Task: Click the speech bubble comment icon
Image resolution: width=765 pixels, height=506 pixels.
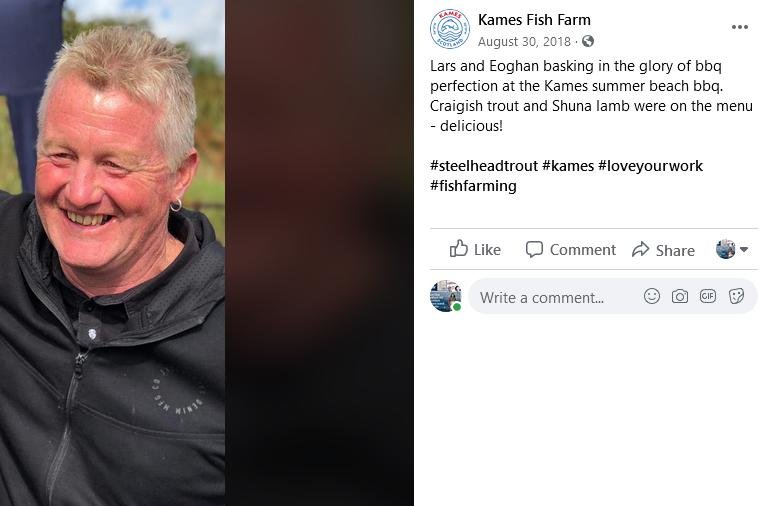Action: tap(534, 249)
